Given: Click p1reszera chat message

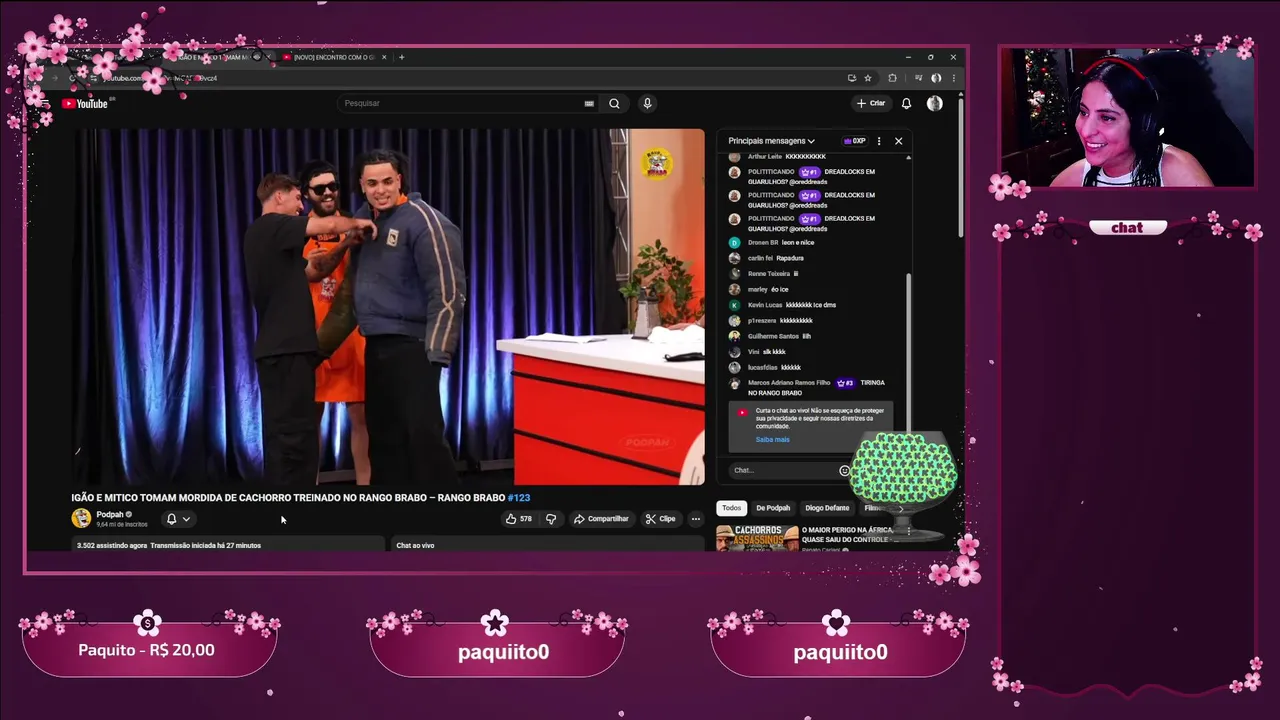Looking at the screenshot, I should 815,321.
